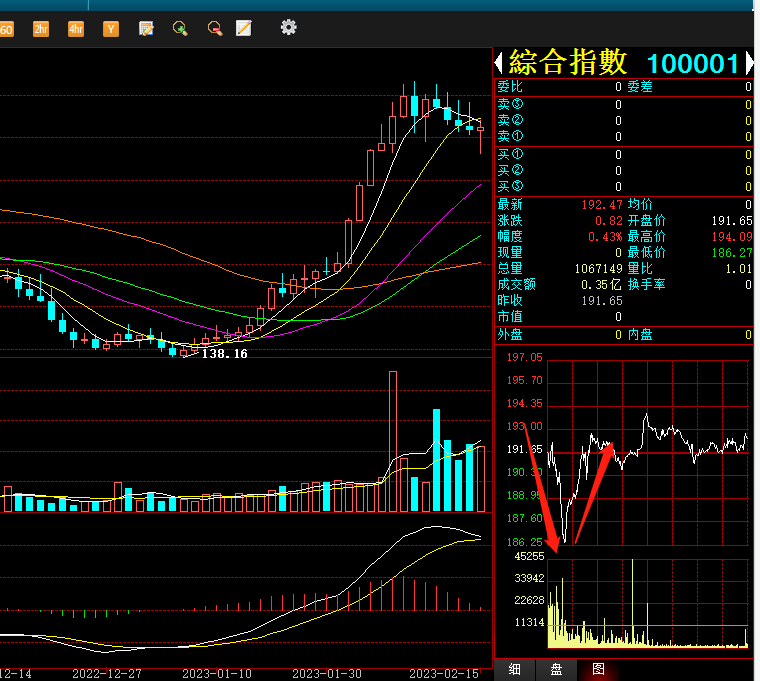Open the notepad pencil icon

click(243, 29)
